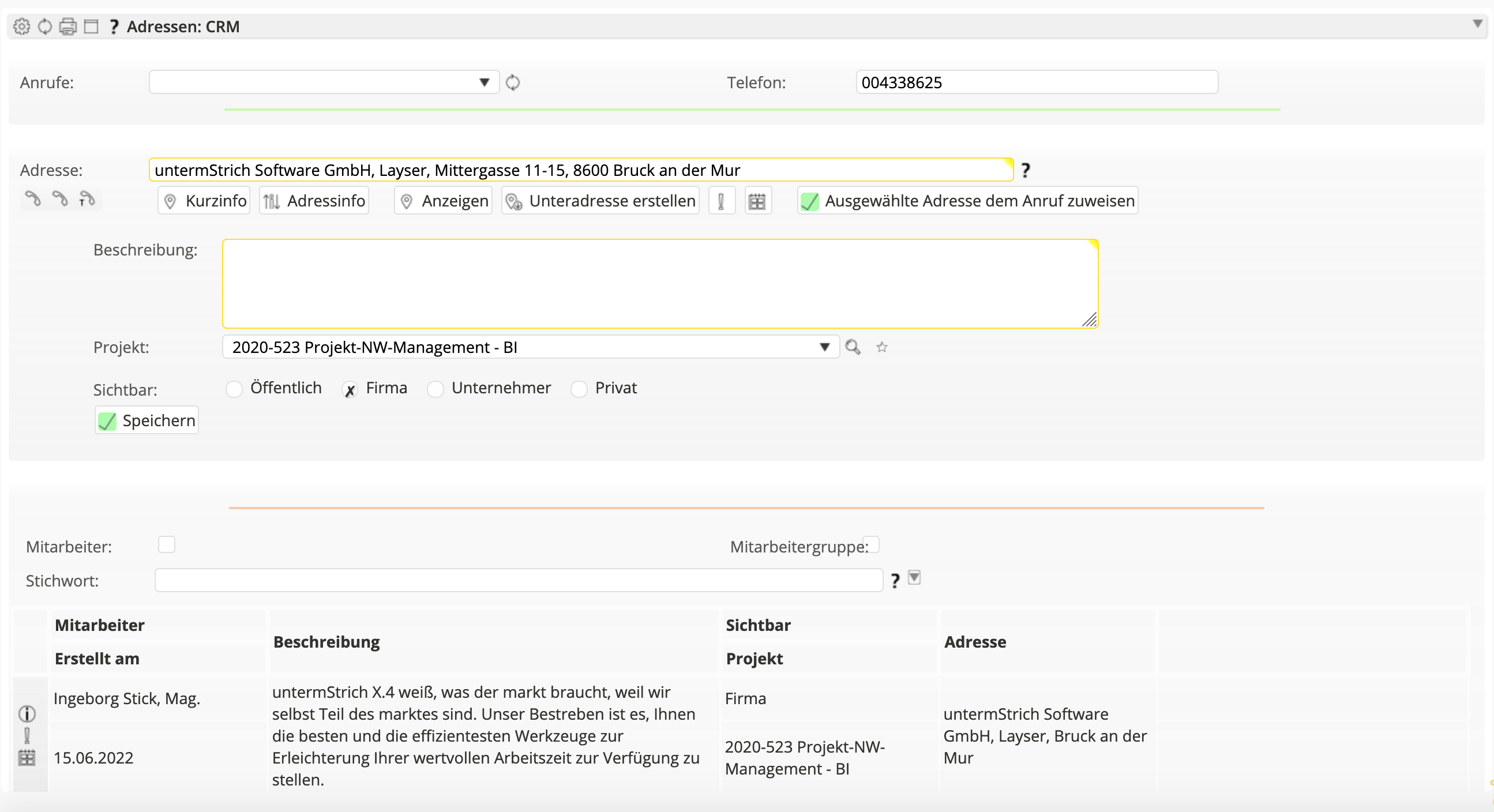Screen dimensions: 1494x812
Task: Tick the Mitarbeitergruppe checkbox
Action: (x=871, y=544)
